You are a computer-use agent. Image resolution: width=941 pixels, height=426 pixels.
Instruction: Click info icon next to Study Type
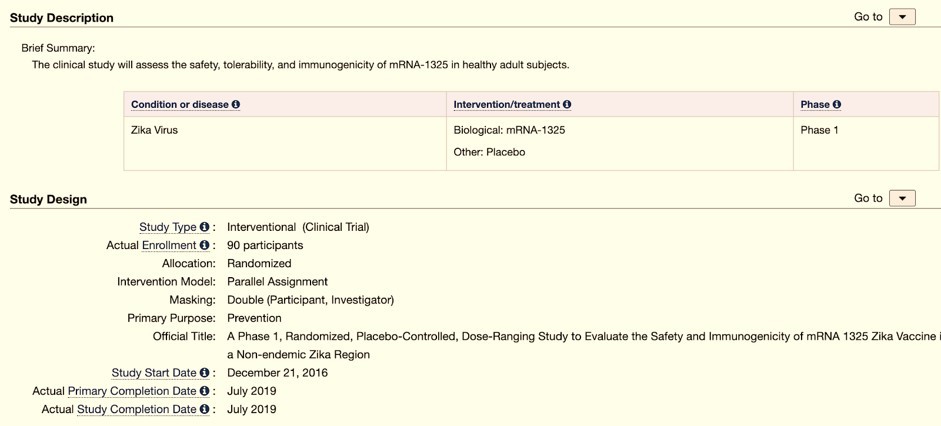(205, 227)
